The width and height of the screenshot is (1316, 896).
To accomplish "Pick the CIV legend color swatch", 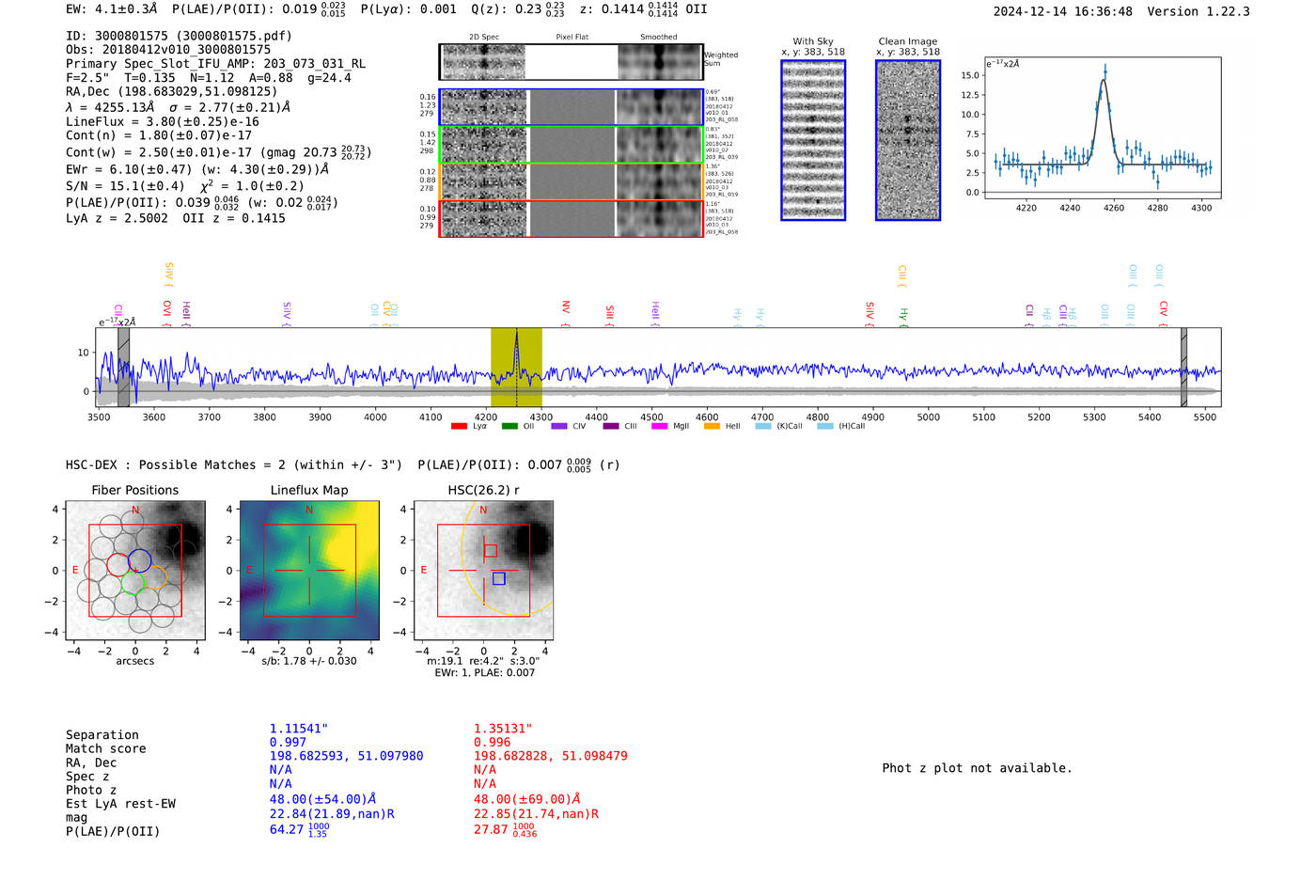I will coord(559,426).
